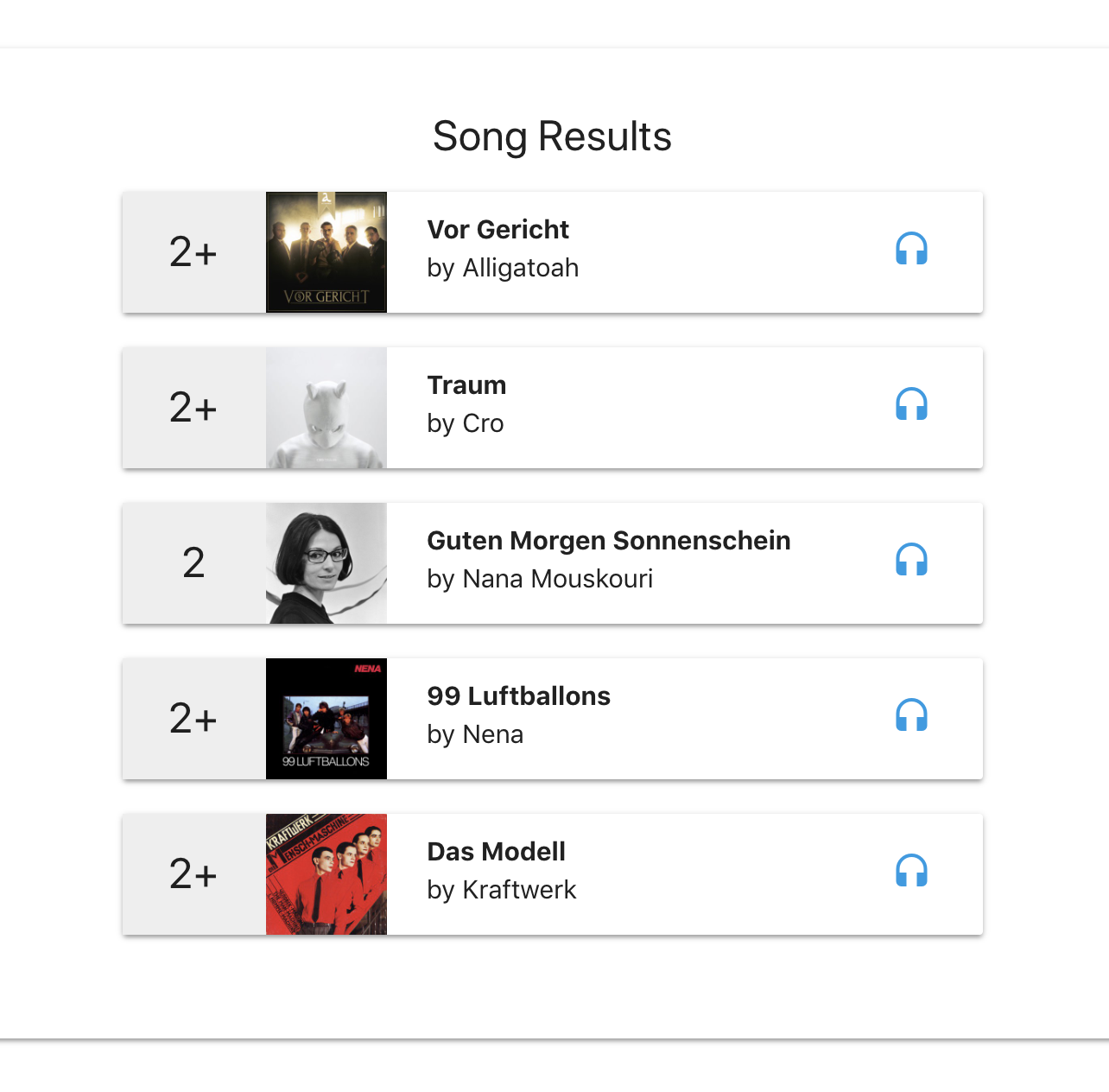
Task: Open the Vor Gericht album cover
Action: 326,252
